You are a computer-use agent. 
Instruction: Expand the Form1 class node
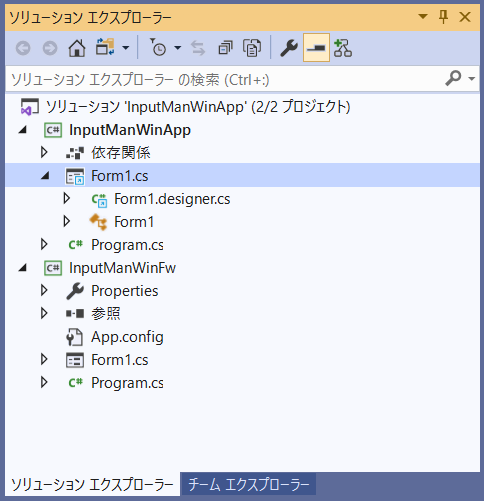coord(67,221)
